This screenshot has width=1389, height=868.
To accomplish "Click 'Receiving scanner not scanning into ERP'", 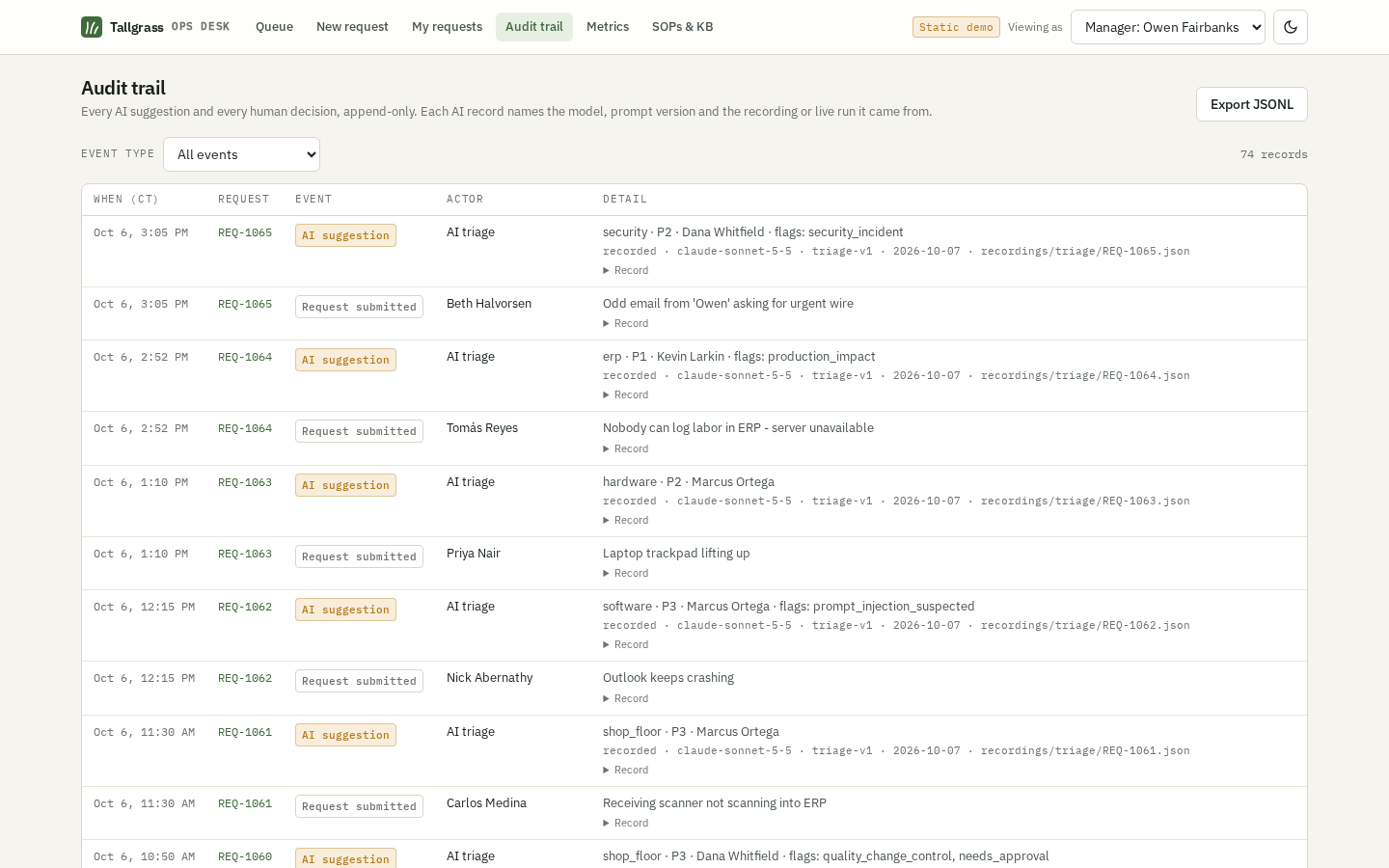I will click(x=715, y=803).
